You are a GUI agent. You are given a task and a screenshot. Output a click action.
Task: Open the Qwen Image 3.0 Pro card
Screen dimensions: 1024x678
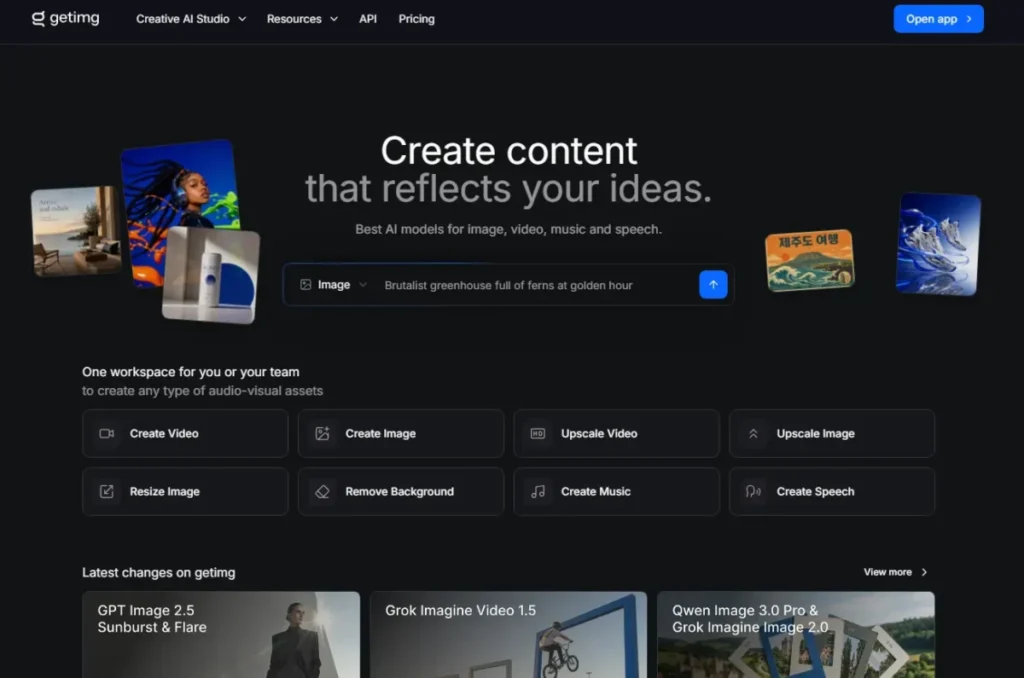coord(795,635)
